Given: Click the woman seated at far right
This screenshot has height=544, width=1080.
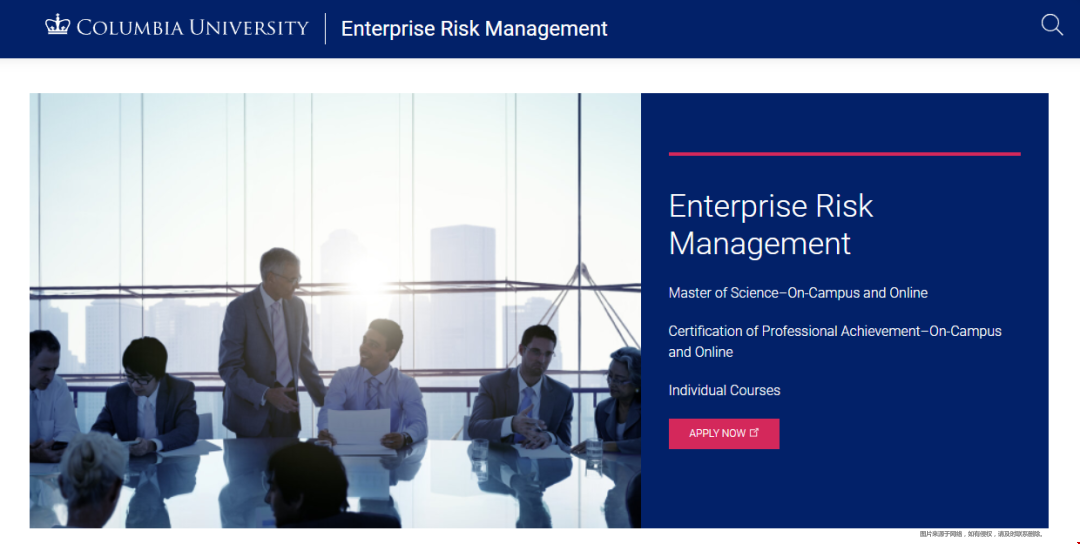Looking at the screenshot, I should (x=619, y=400).
